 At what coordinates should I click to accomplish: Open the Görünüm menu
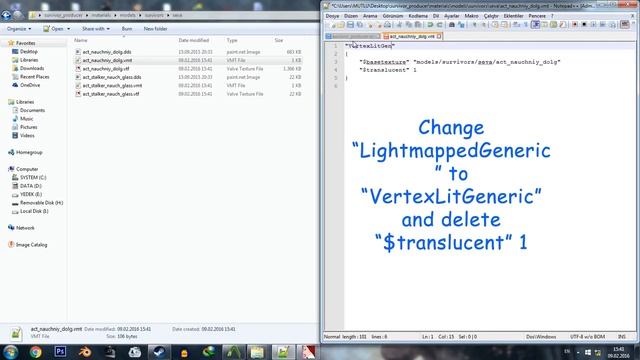tap(393, 16)
